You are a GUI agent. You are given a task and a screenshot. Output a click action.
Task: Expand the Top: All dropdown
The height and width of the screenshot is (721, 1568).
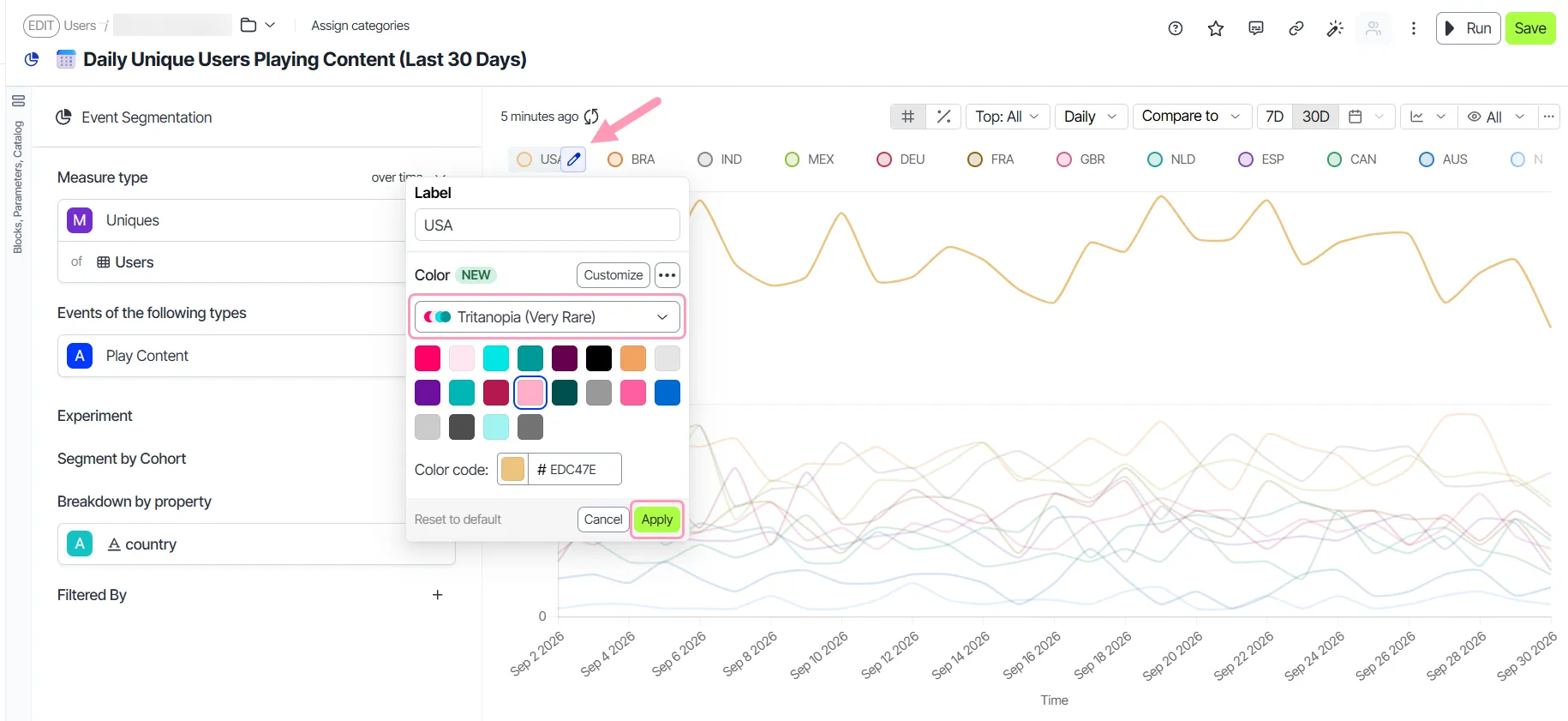tap(1008, 117)
